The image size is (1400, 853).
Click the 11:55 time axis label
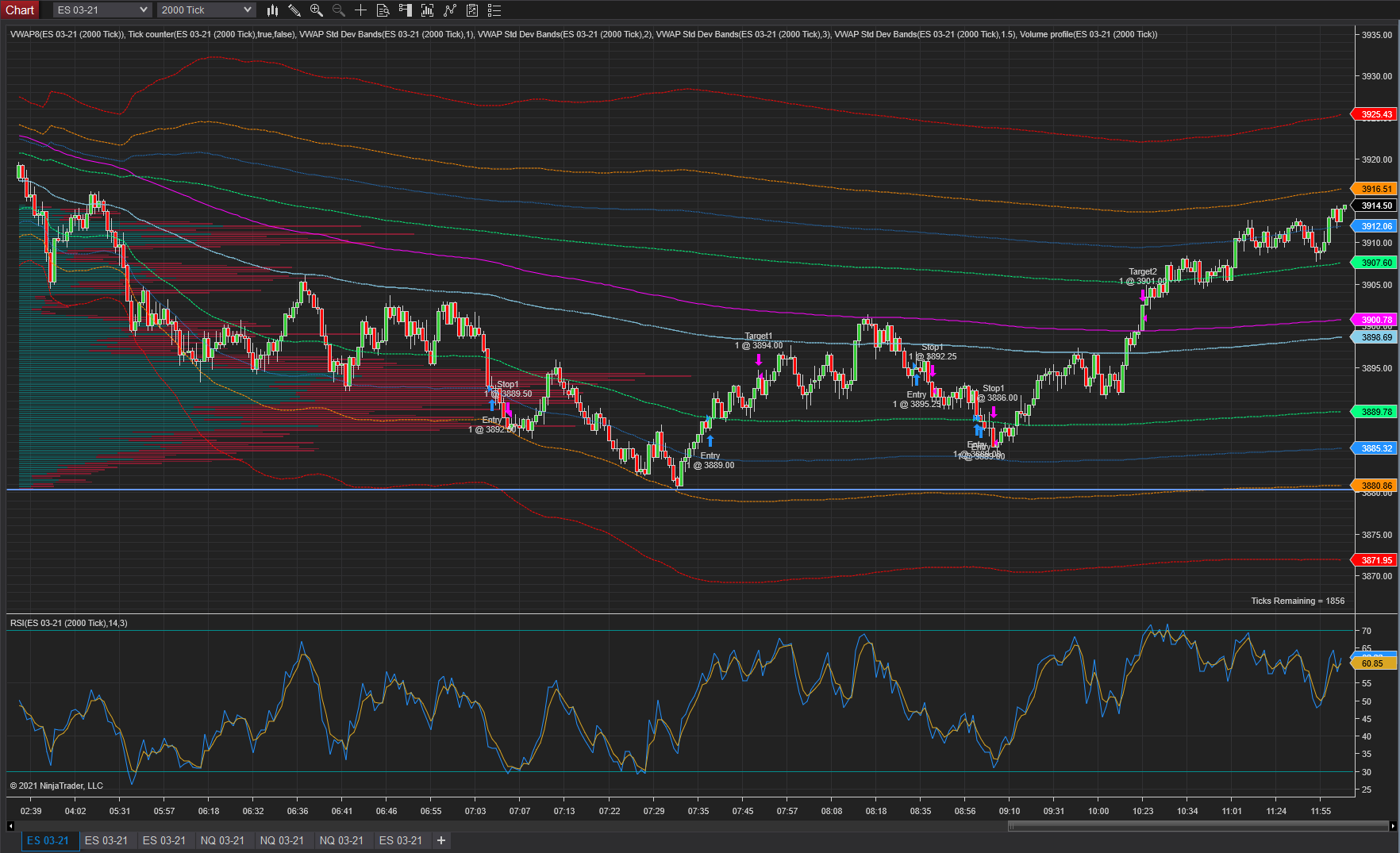(x=1321, y=811)
